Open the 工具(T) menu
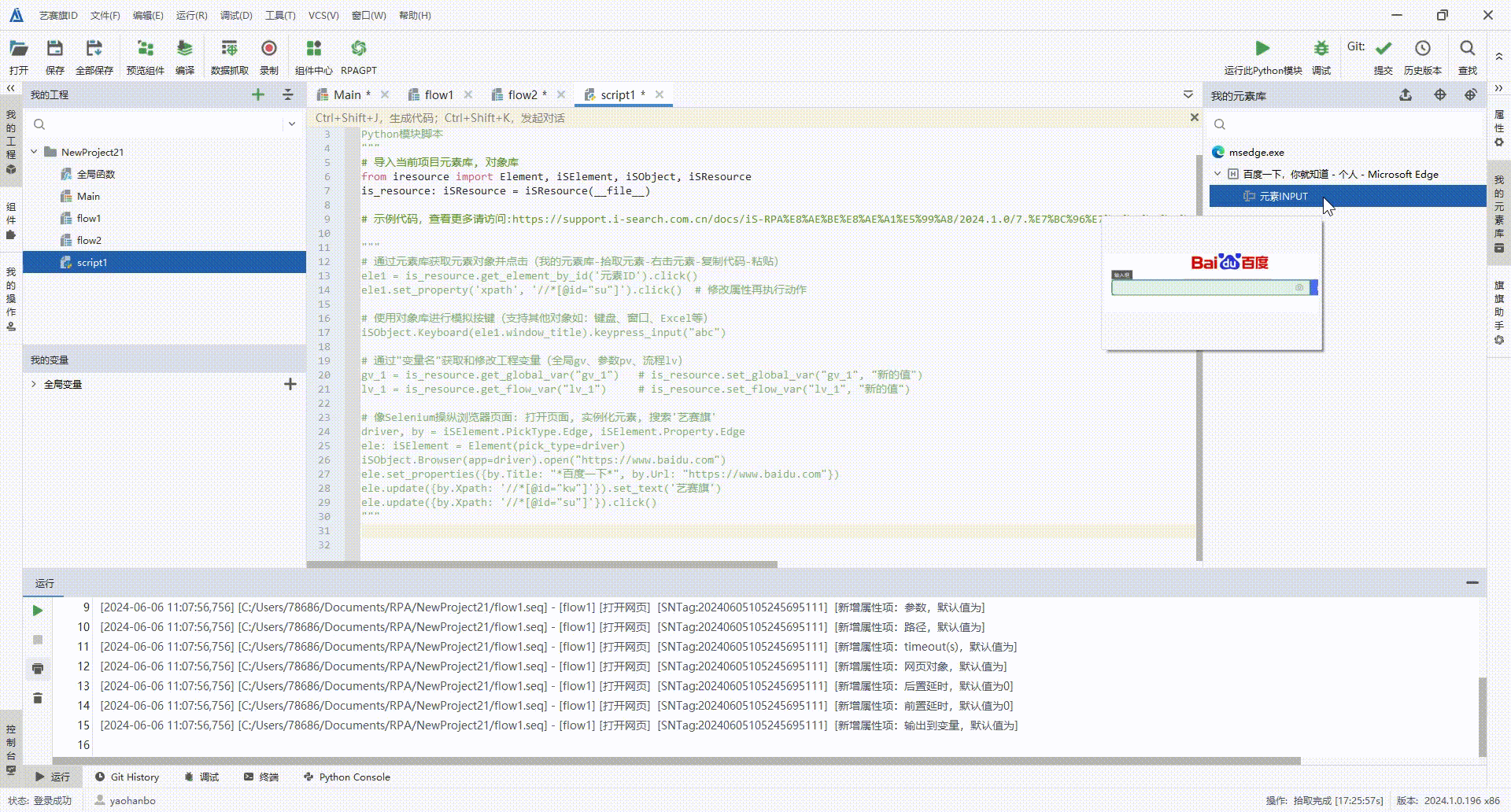This screenshot has height=812, width=1511. [279, 15]
